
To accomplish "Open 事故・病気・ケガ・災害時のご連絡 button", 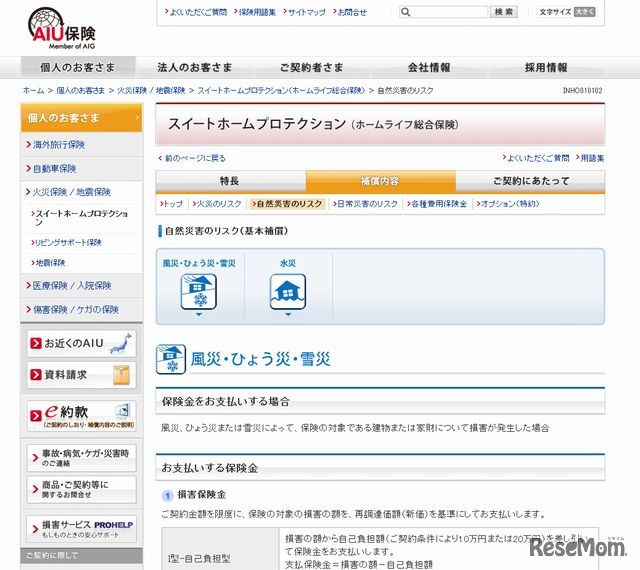I will point(81,458).
